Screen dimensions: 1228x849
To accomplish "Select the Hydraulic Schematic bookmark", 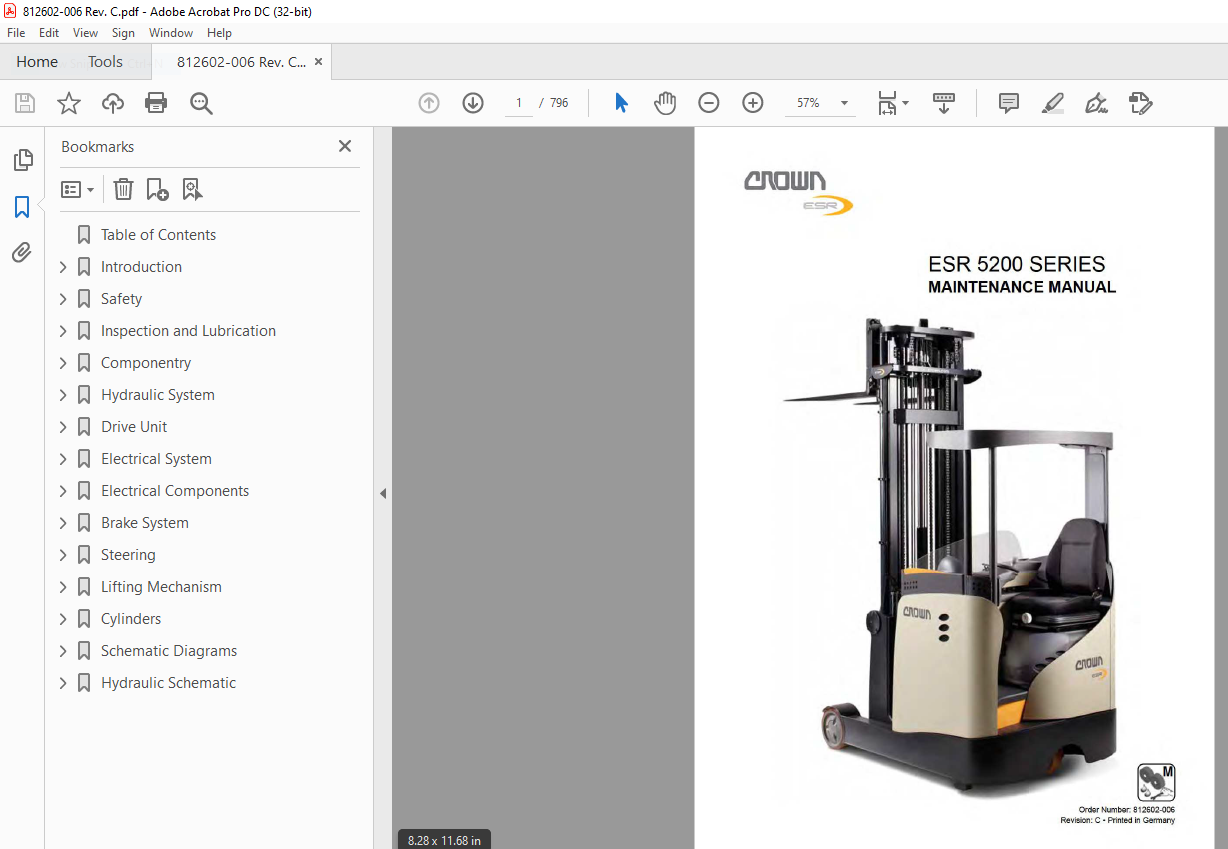I will click(168, 683).
